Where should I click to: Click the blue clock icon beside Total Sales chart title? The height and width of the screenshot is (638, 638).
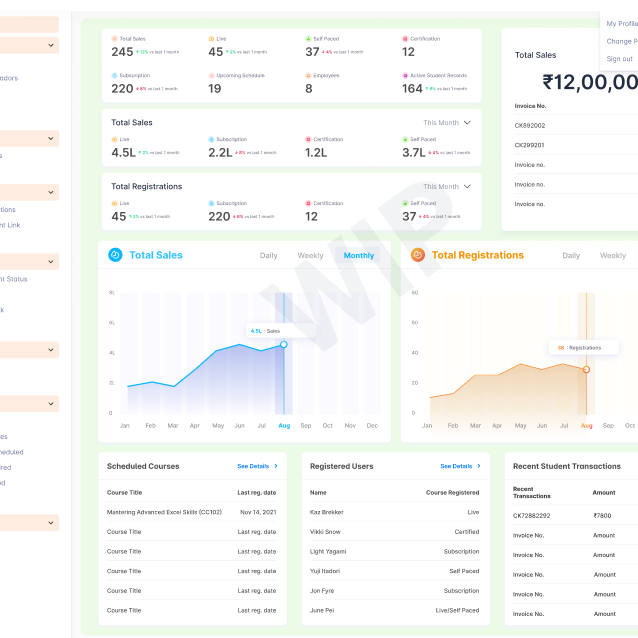tap(115, 255)
